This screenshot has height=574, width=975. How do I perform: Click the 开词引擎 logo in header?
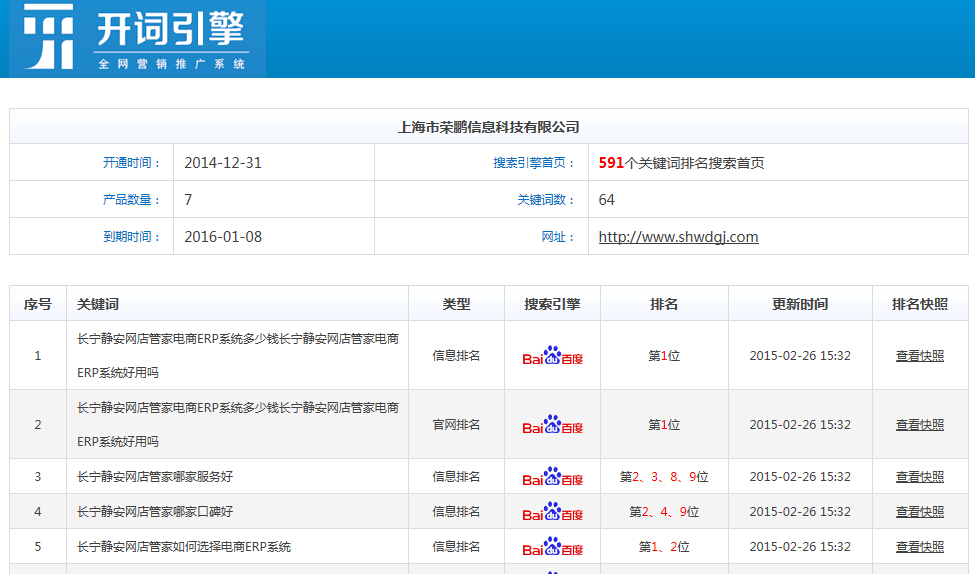point(137,39)
